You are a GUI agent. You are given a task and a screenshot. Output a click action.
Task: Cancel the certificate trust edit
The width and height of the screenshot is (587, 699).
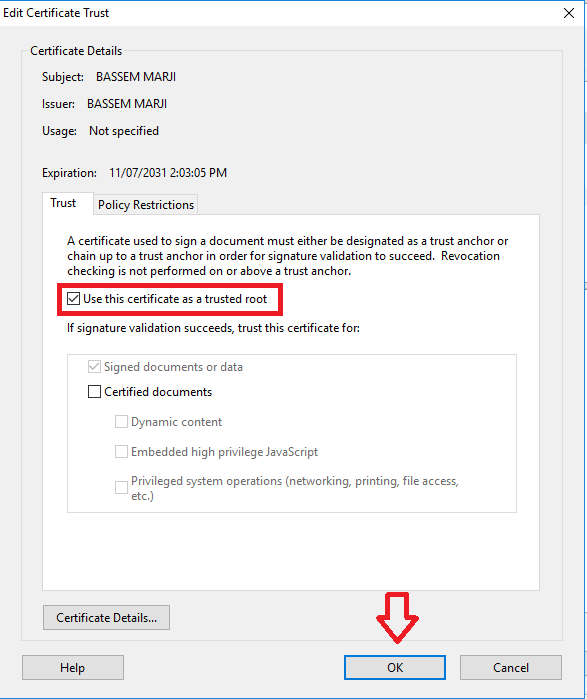tap(511, 667)
